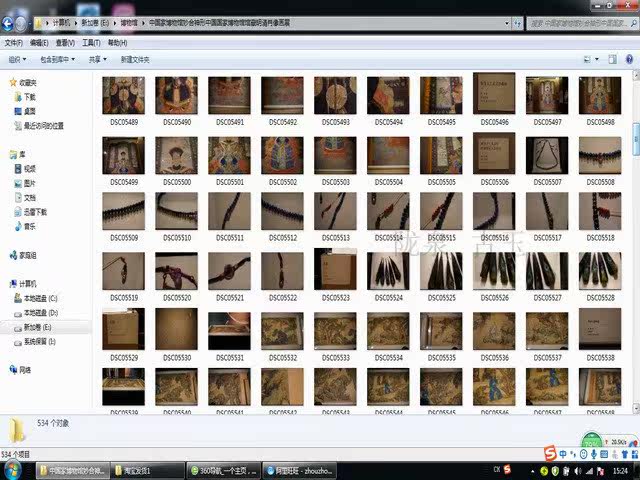Open the 工具(T) menu

point(91,43)
